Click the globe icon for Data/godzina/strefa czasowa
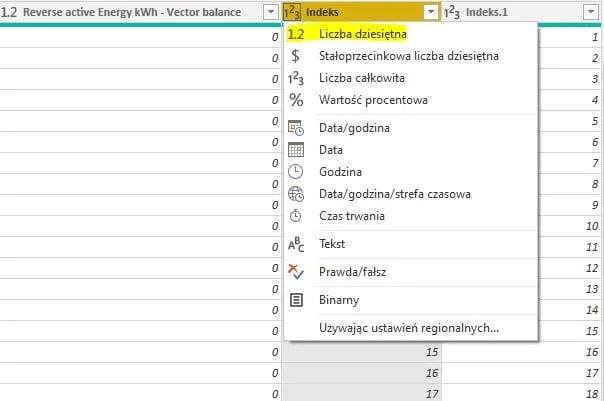 click(x=296, y=194)
